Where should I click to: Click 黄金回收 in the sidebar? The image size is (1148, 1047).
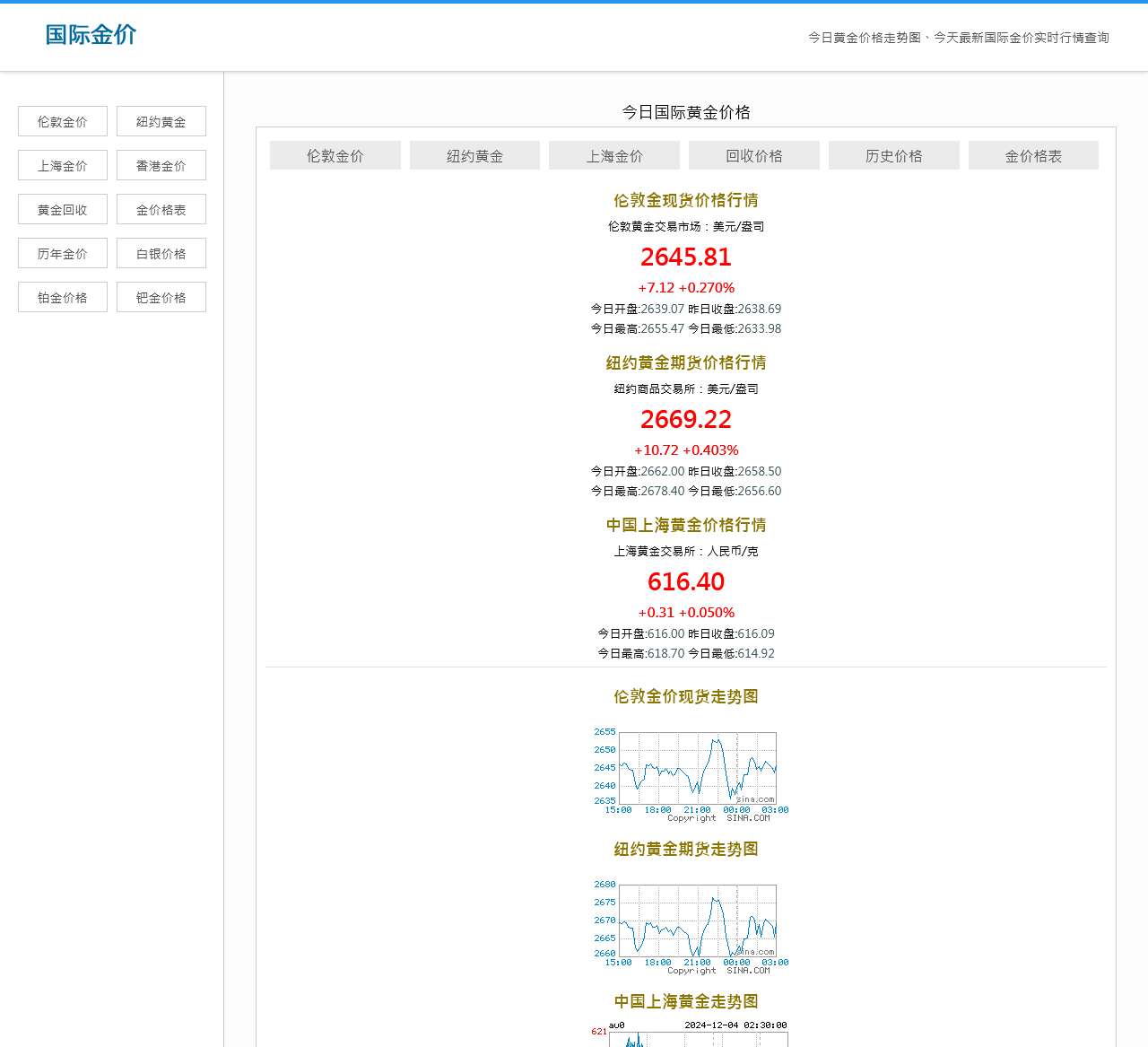click(62, 208)
